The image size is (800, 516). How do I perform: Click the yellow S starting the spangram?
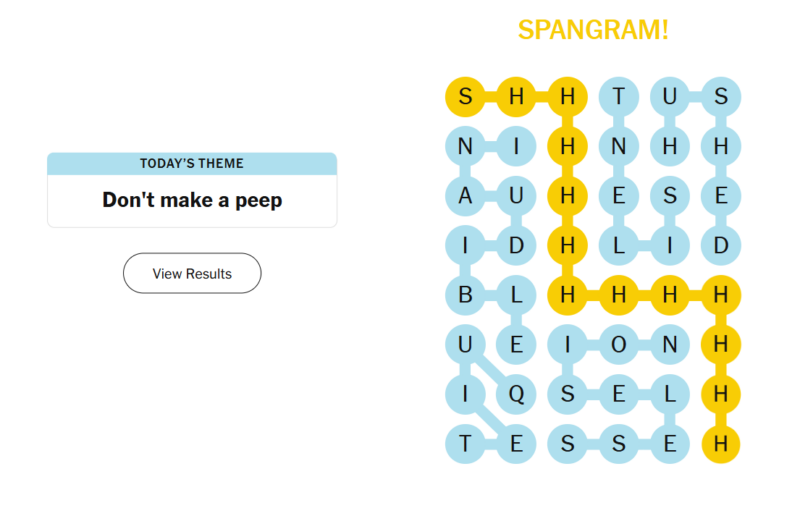465,97
